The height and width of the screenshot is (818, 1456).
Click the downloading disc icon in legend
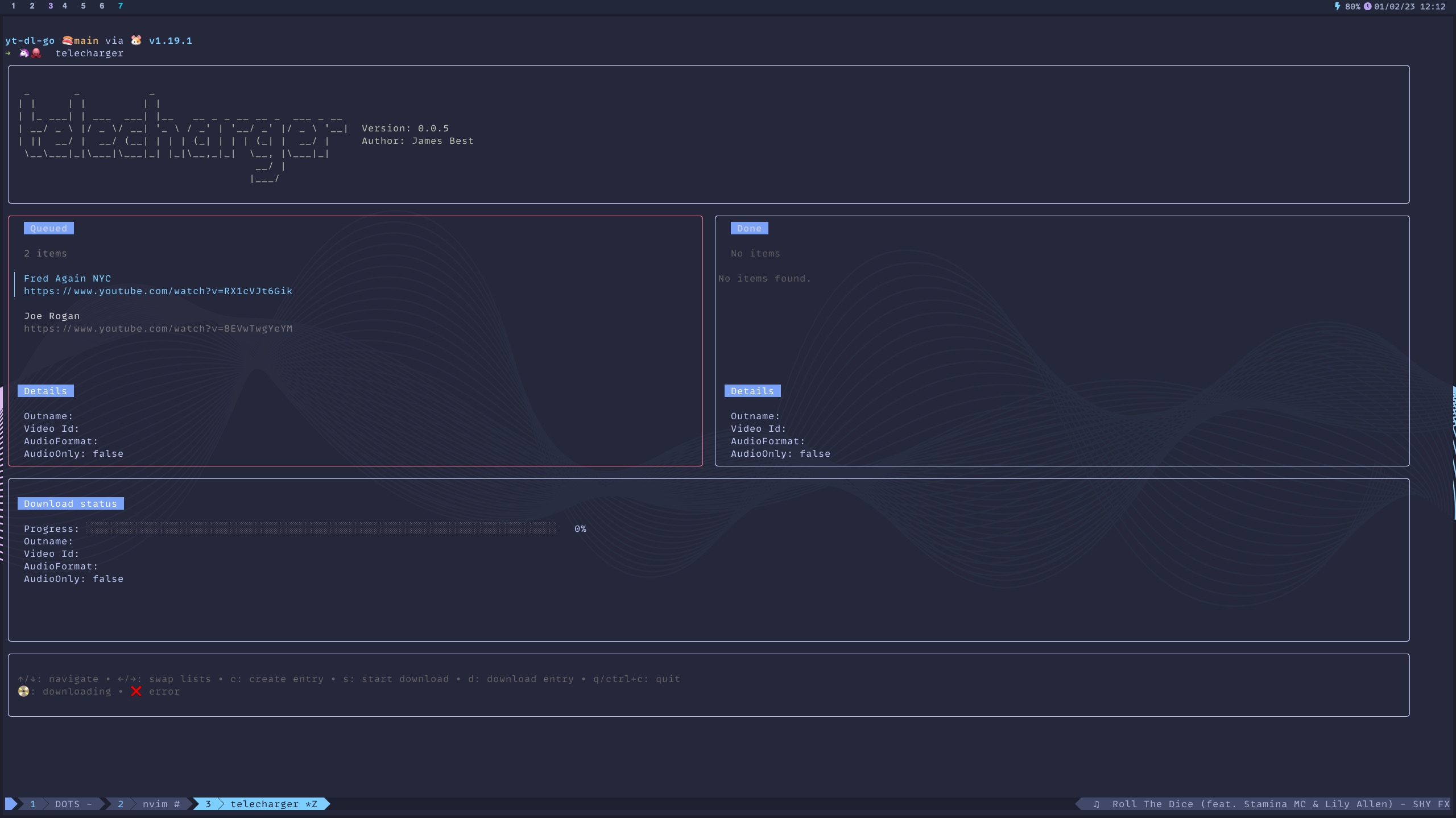pyautogui.click(x=23, y=691)
